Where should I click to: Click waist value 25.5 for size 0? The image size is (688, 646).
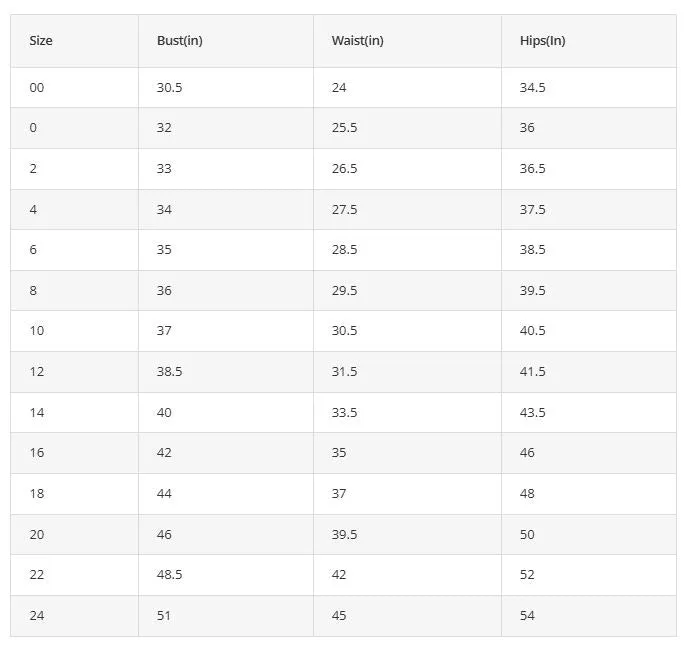point(344,128)
